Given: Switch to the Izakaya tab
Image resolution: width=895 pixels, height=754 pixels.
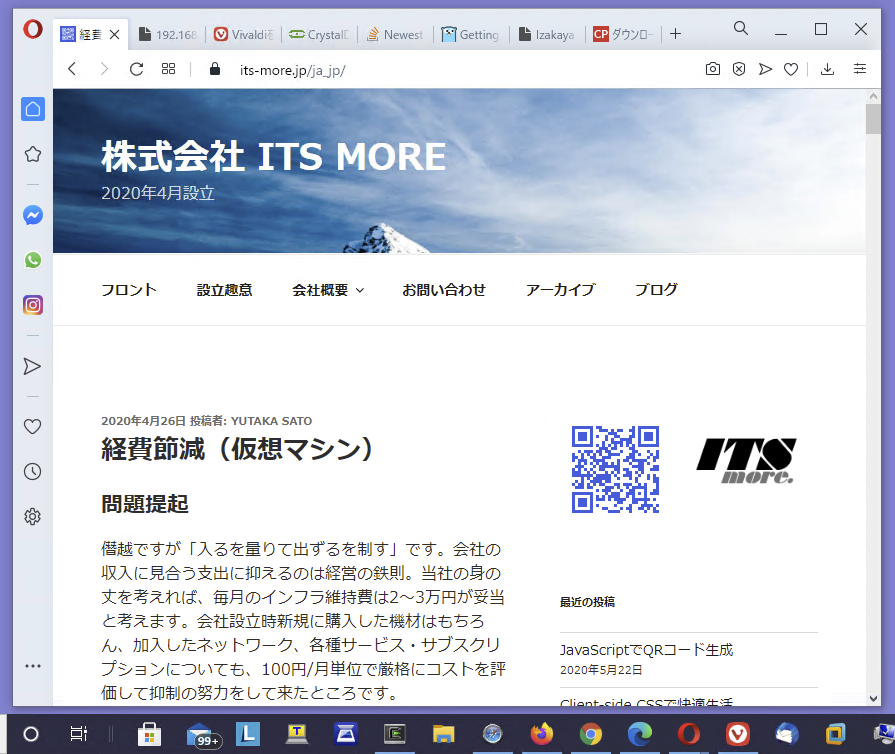Looking at the screenshot, I should tap(546, 34).
